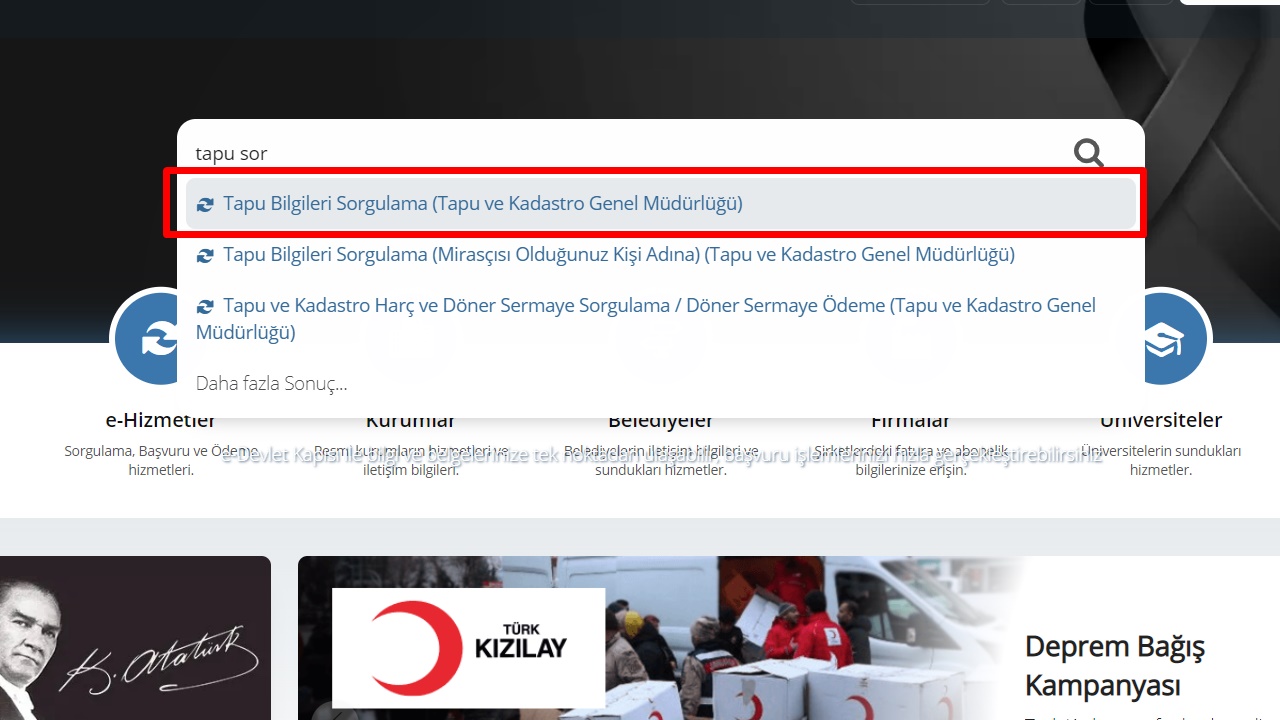The width and height of the screenshot is (1280, 720).
Task: Click the magnifier search icon
Action: click(1088, 153)
